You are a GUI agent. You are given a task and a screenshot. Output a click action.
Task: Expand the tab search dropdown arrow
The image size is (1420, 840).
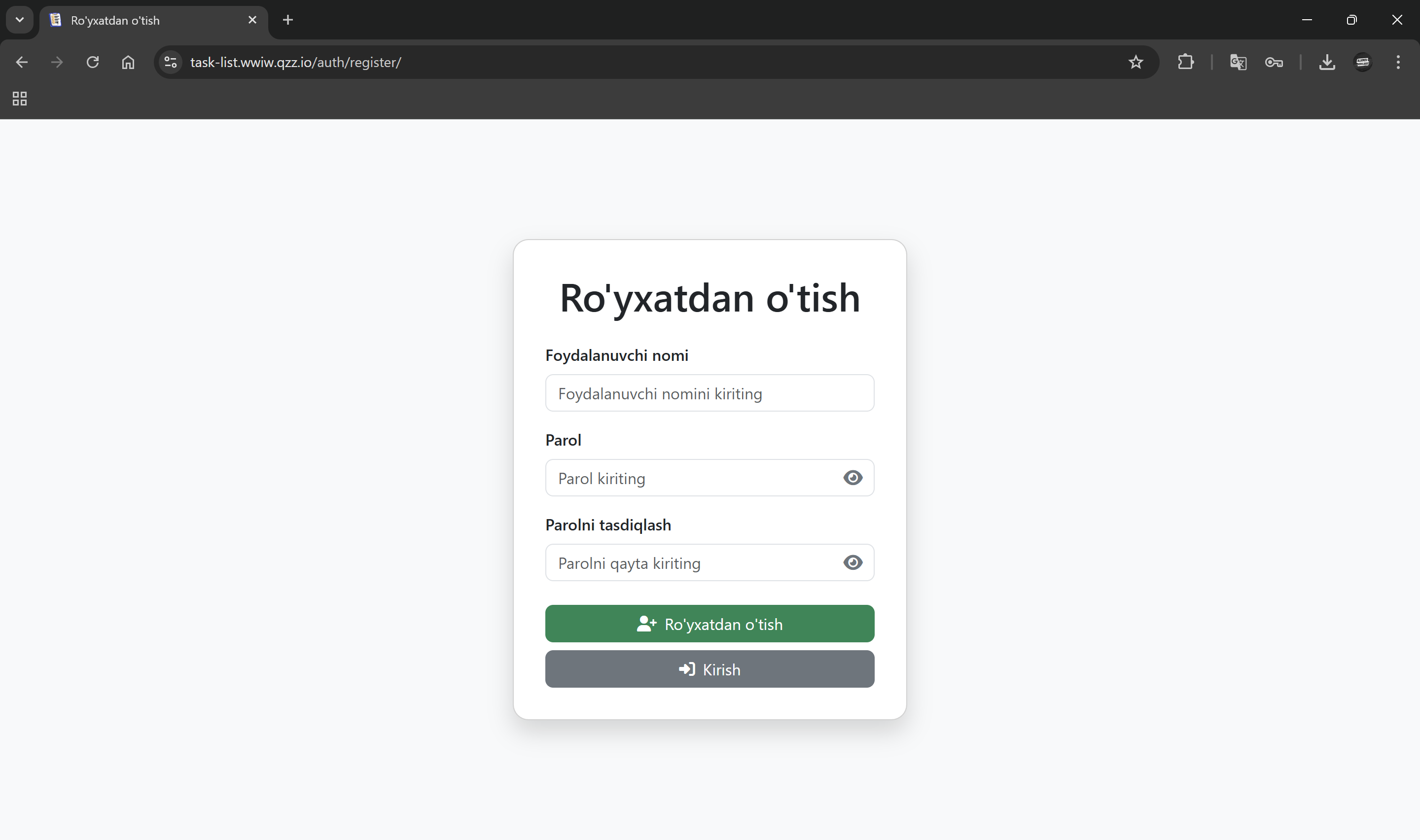pyautogui.click(x=20, y=20)
